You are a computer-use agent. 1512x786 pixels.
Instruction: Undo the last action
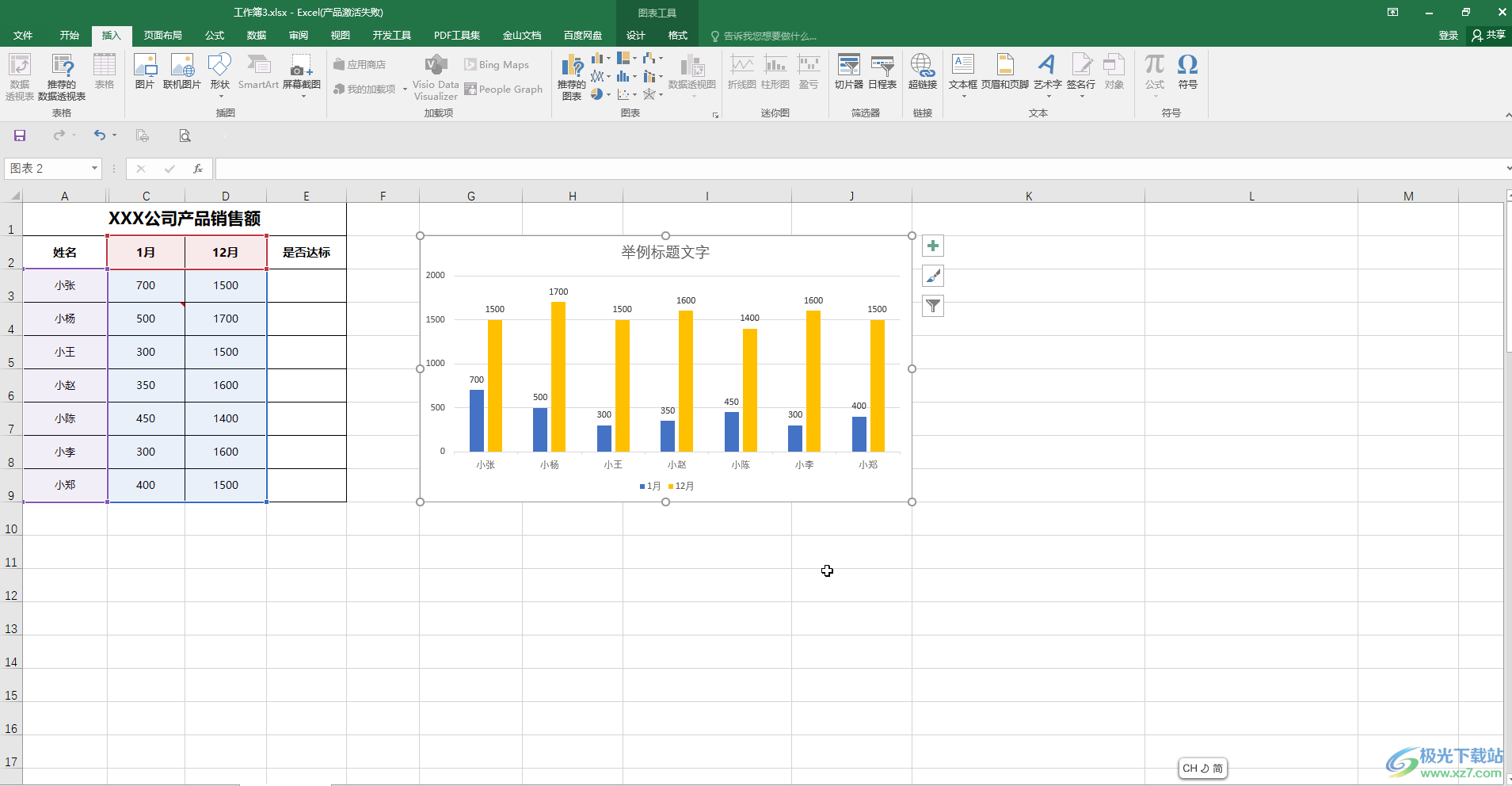[99, 135]
